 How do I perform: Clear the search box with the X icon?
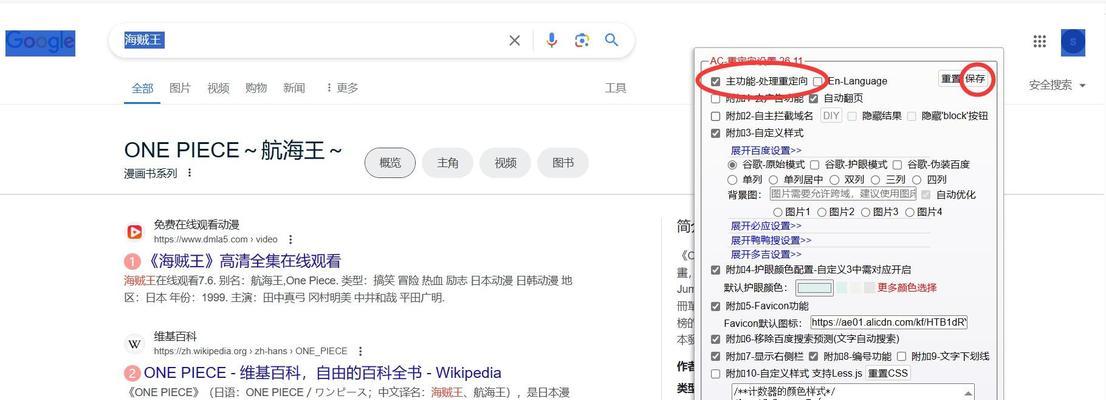click(515, 41)
